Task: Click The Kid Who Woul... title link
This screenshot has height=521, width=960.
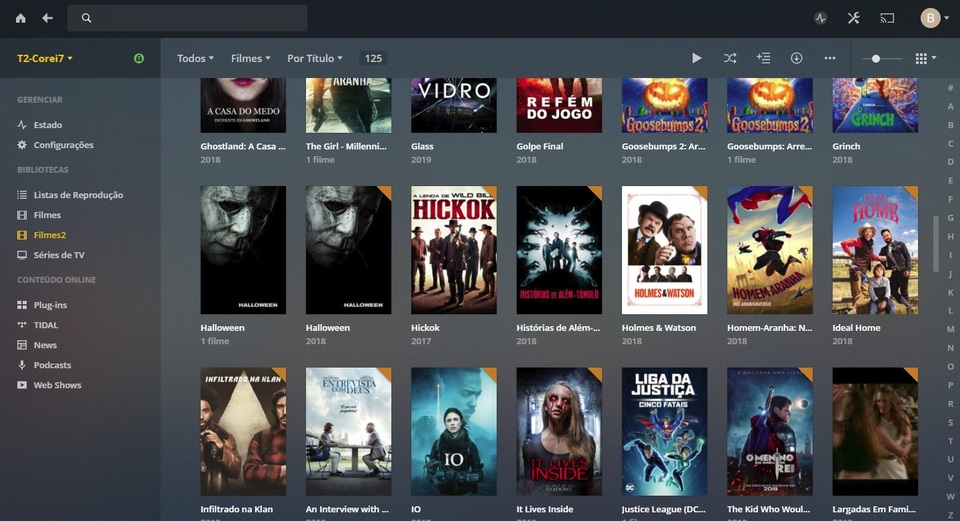Action: tap(768, 509)
